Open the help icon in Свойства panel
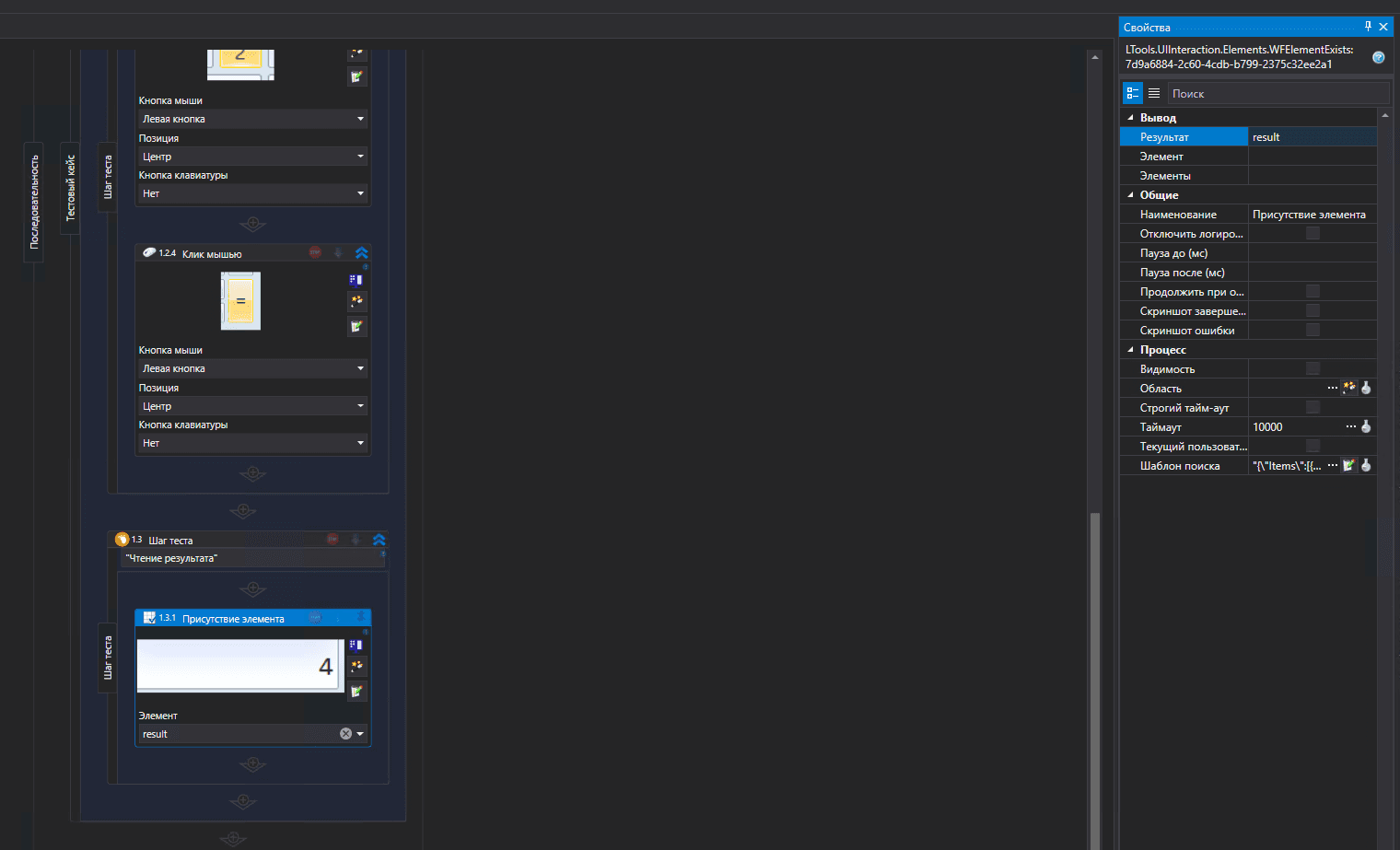Viewport: 1400px width, 850px height. [x=1378, y=57]
